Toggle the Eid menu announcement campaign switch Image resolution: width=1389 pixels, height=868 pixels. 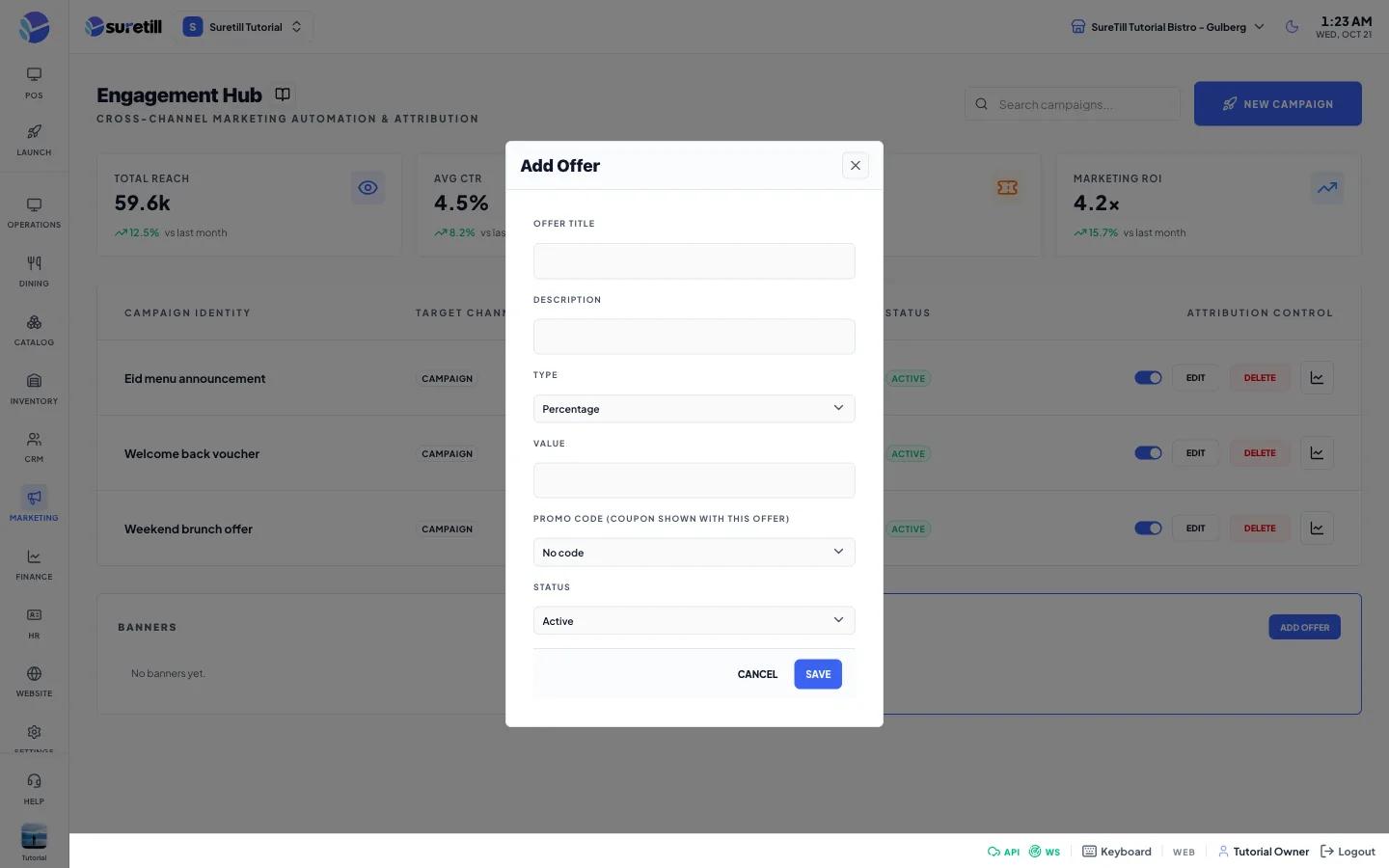point(1148,378)
